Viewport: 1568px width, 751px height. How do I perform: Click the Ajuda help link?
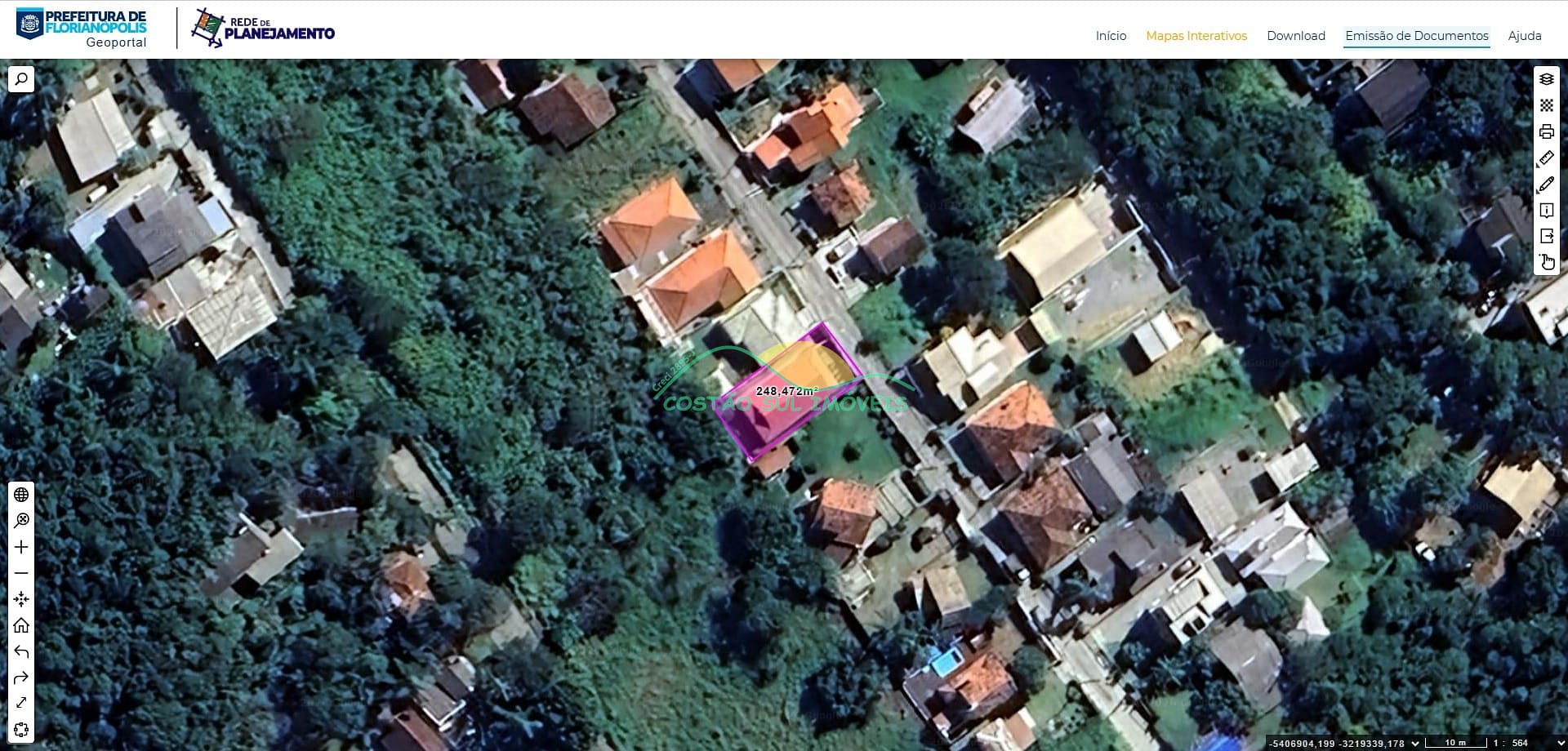pyautogui.click(x=1524, y=36)
